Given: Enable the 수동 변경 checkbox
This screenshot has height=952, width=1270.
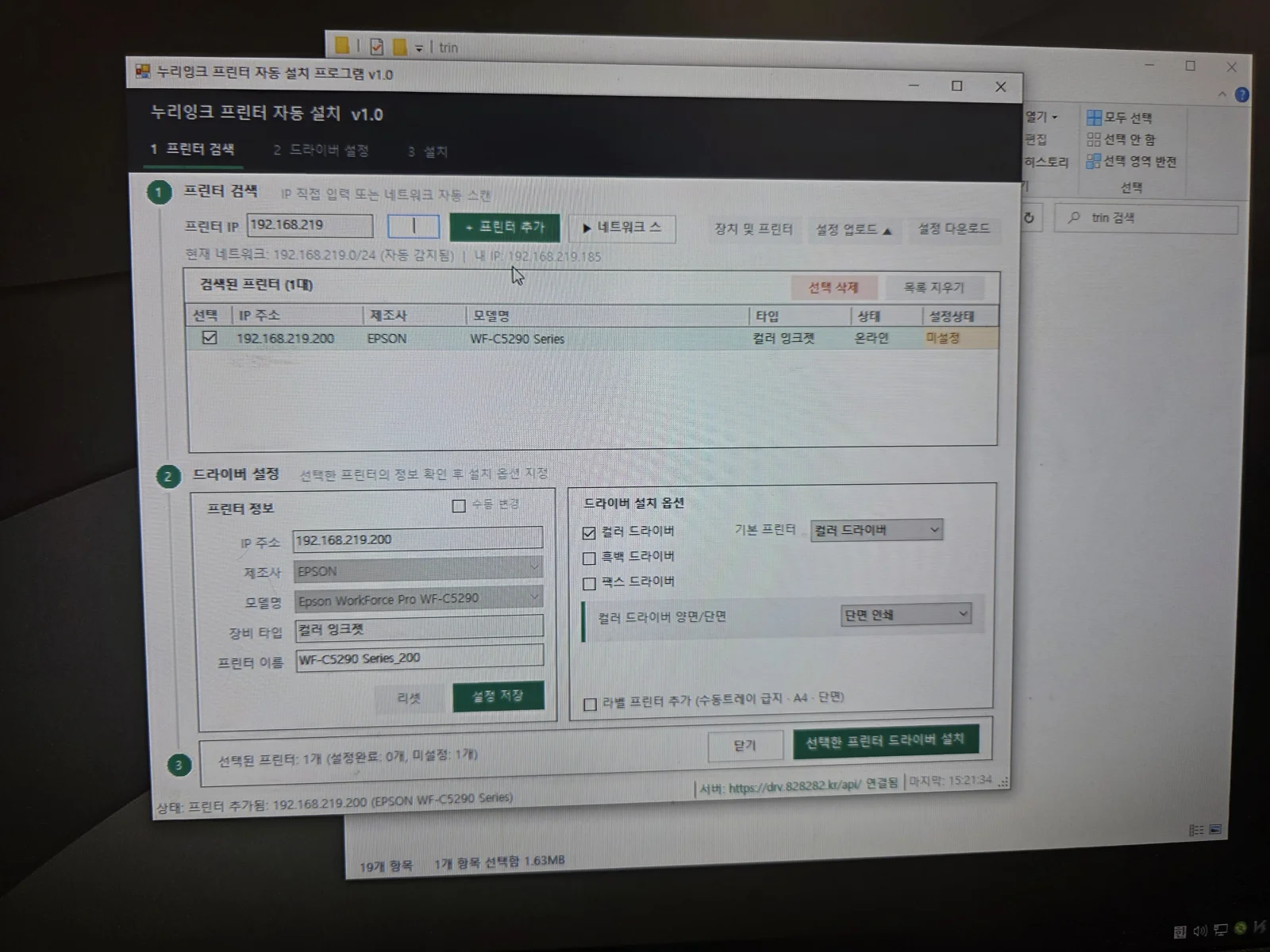Looking at the screenshot, I should coord(459,505).
